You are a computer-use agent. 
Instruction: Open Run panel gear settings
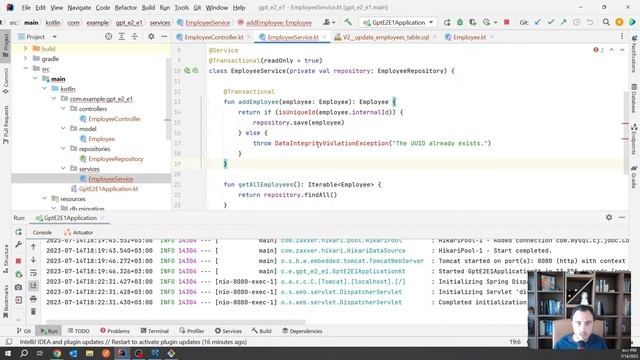click(x=609, y=218)
